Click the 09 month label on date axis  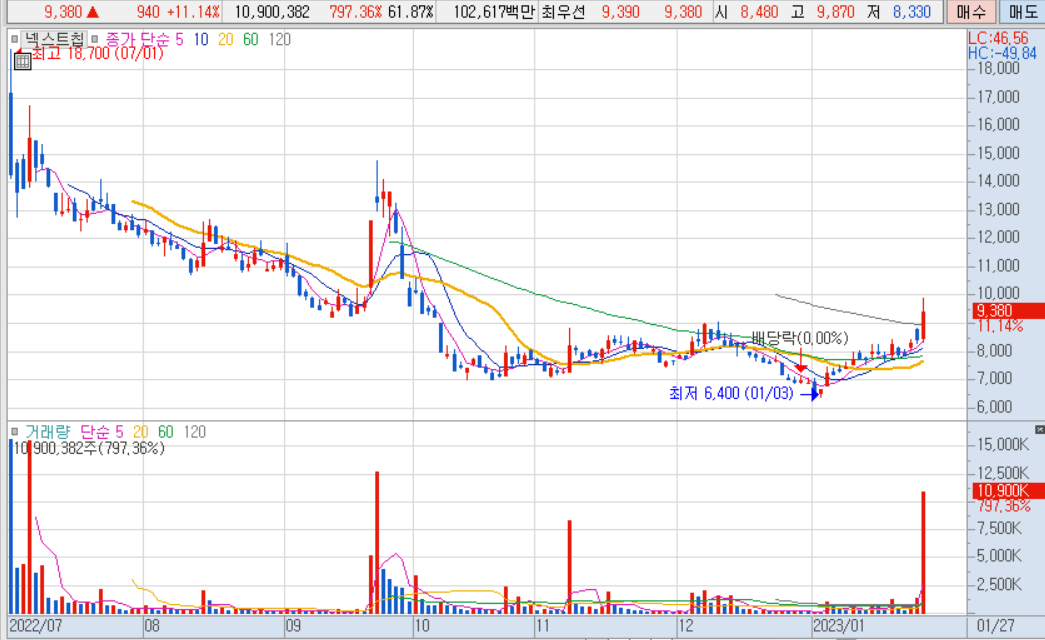pyautogui.click(x=293, y=626)
